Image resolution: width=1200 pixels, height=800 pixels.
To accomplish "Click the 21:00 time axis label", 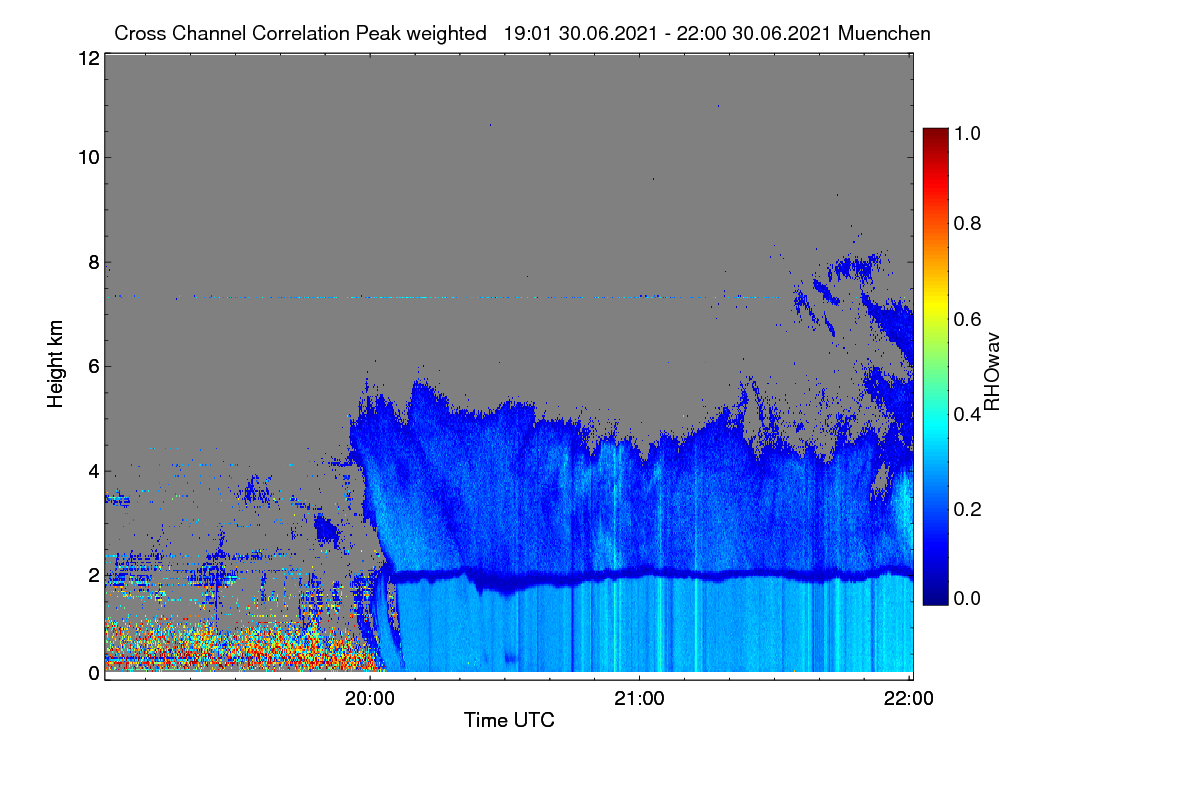I will 639,699.
